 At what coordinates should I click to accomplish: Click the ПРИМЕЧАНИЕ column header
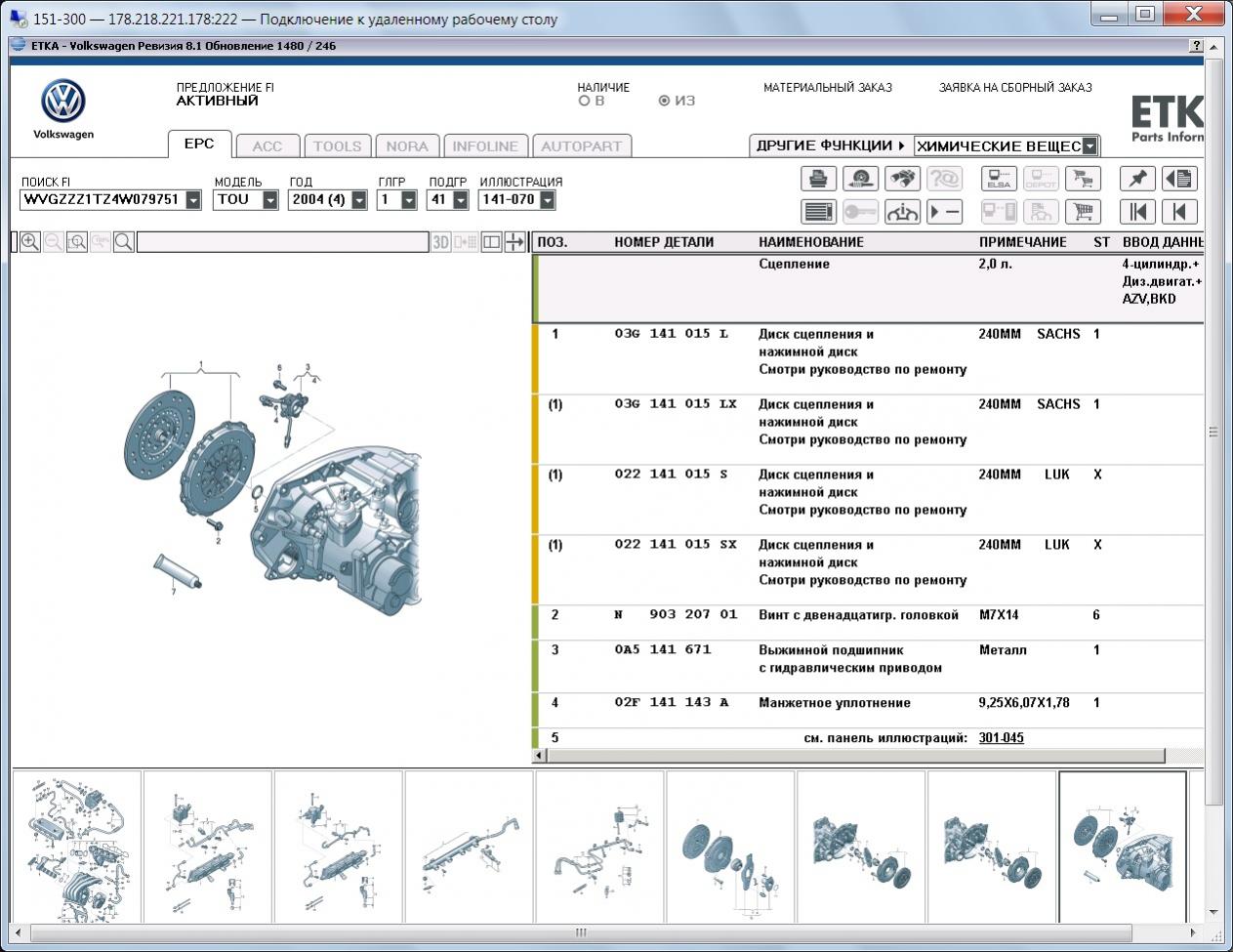[x=1023, y=242]
